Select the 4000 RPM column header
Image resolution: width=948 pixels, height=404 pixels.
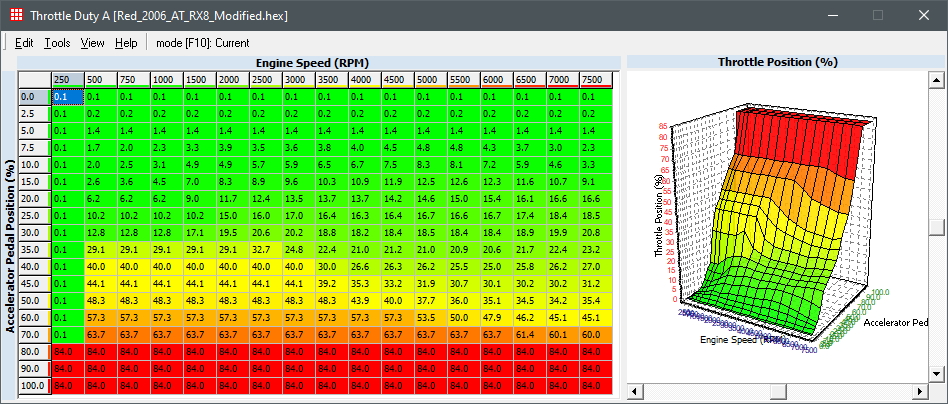[x=365, y=80]
